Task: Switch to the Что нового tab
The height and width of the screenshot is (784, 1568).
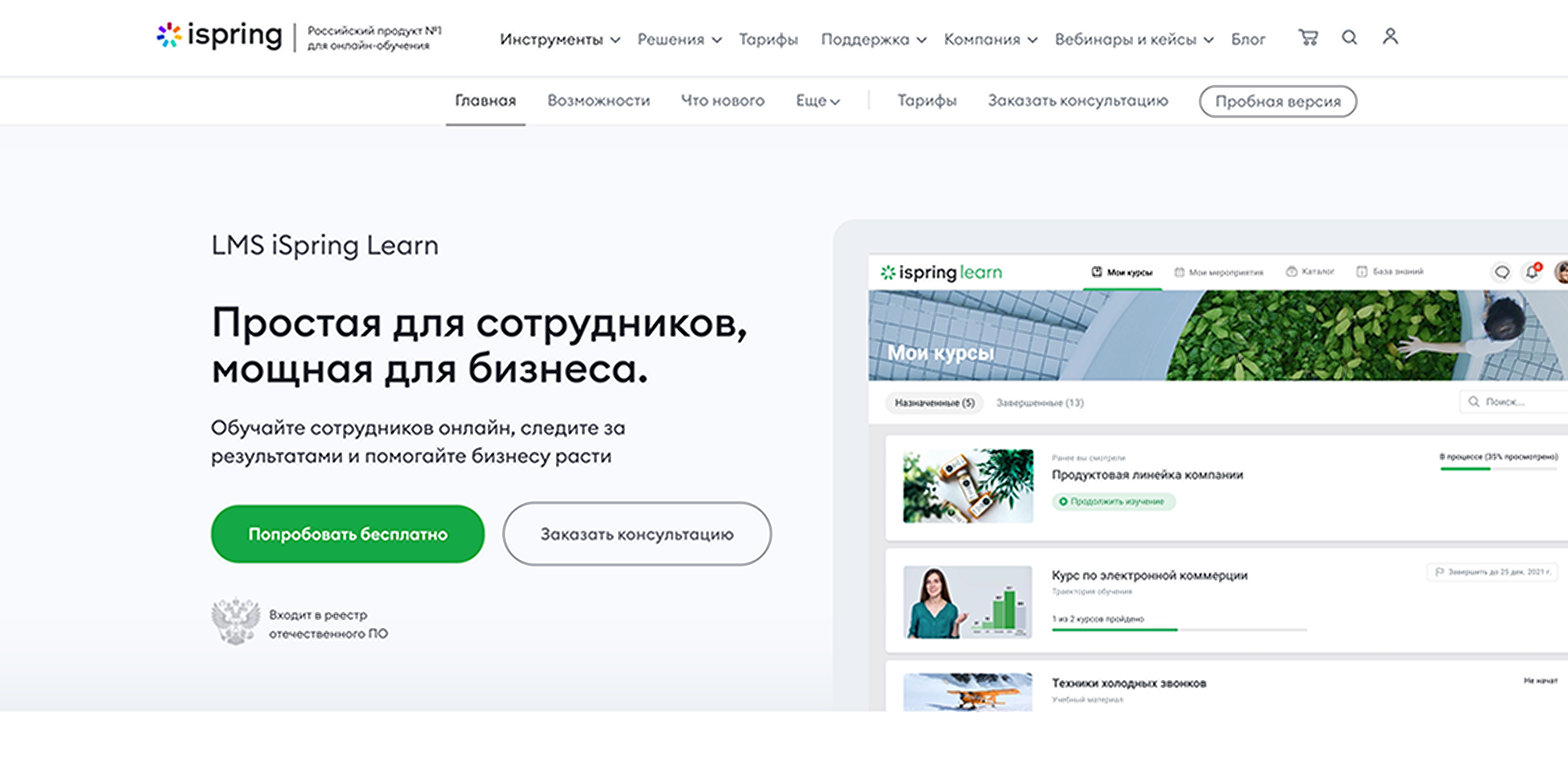Action: coord(723,101)
